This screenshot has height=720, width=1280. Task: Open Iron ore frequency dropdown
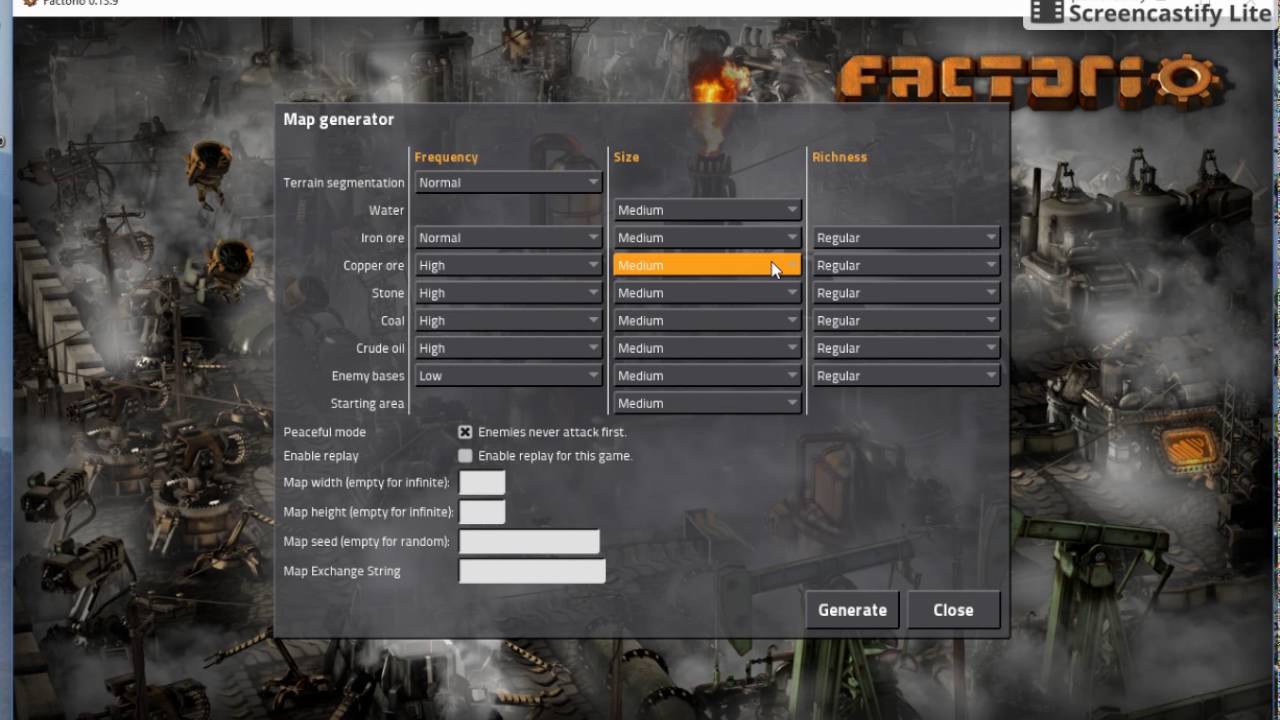pos(508,238)
